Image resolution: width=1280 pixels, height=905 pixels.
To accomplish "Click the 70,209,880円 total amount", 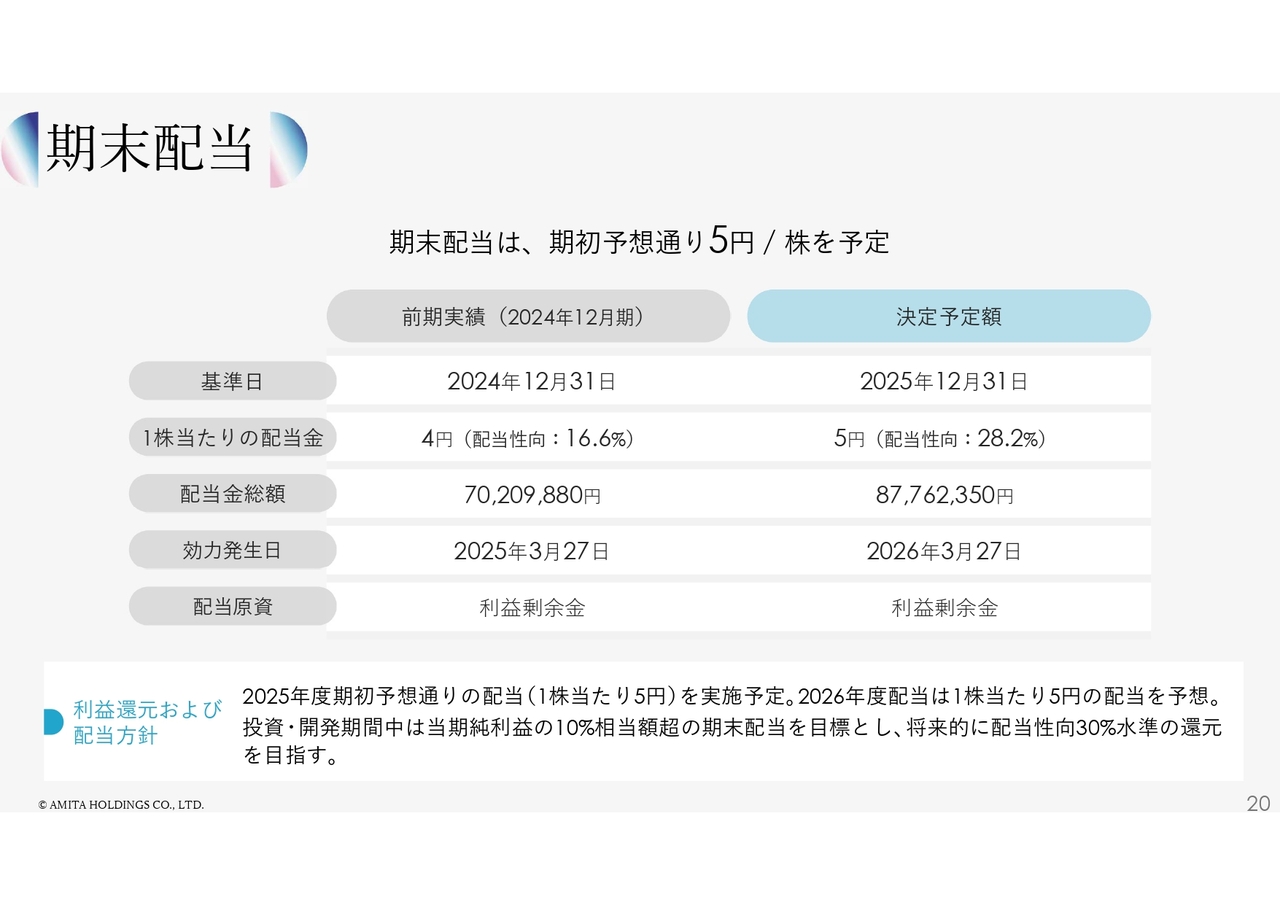I will pyautogui.click(x=532, y=495).
